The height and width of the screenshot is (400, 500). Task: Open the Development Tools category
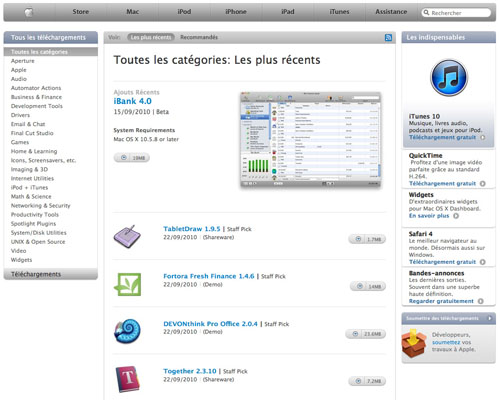[37, 106]
